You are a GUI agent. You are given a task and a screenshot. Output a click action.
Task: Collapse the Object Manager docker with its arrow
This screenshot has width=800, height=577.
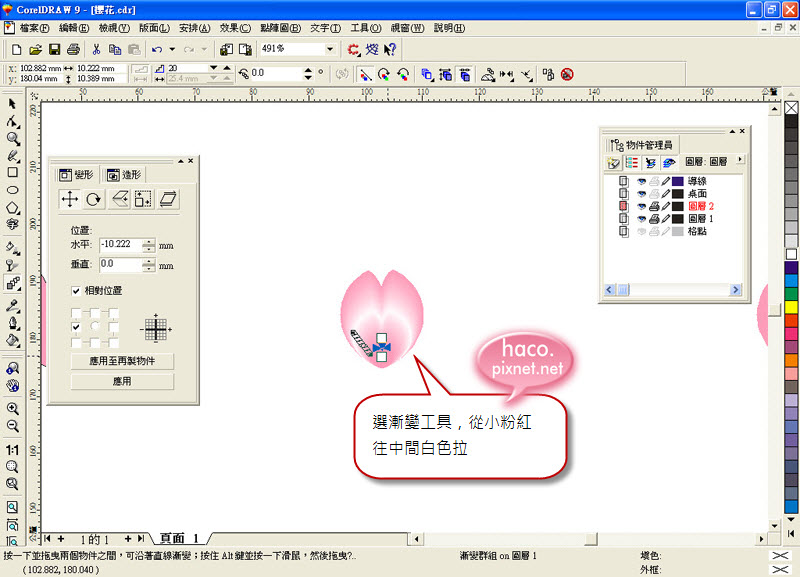(x=733, y=132)
